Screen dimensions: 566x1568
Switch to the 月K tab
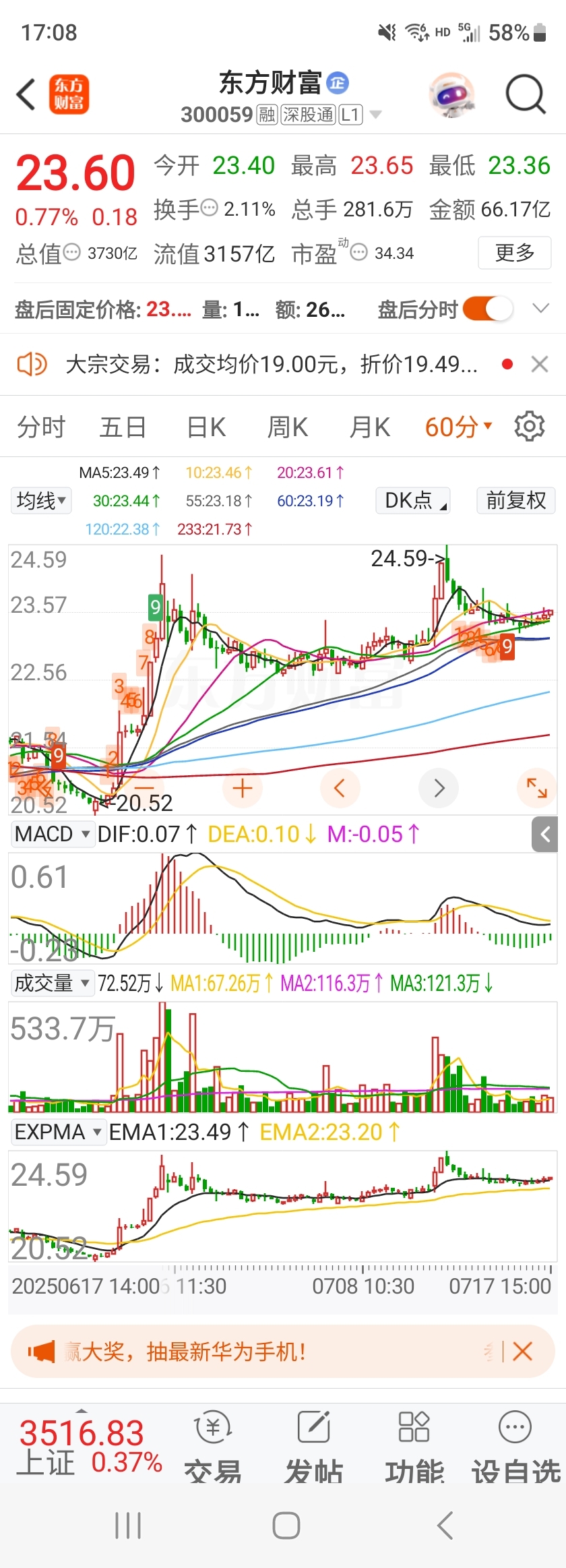[x=370, y=427]
